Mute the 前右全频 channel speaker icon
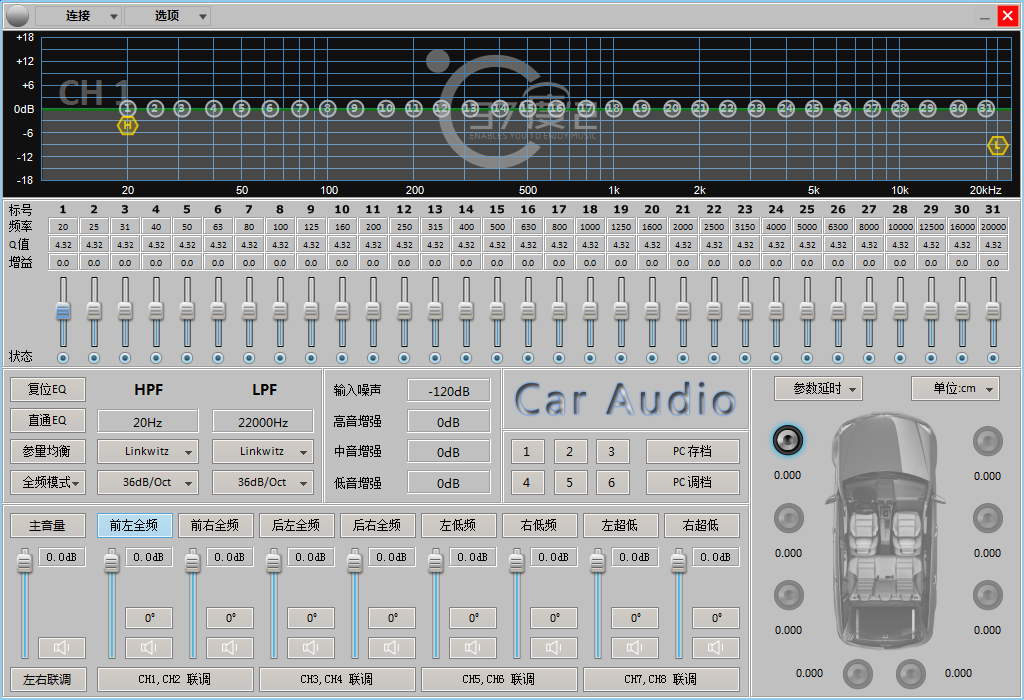 (230, 647)
